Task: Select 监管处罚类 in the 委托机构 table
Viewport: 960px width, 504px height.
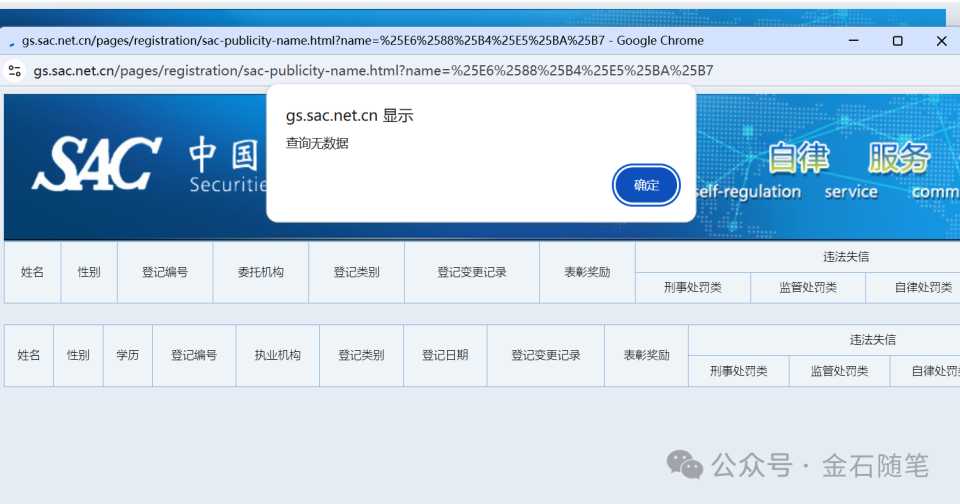Action: [x=808, y=288]
